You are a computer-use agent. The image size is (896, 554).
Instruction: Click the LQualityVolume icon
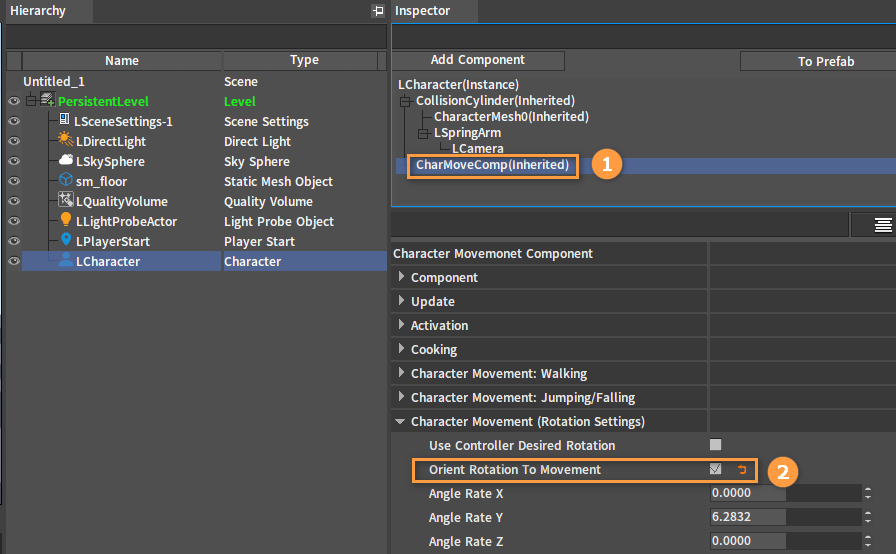(x=66, y=199)
